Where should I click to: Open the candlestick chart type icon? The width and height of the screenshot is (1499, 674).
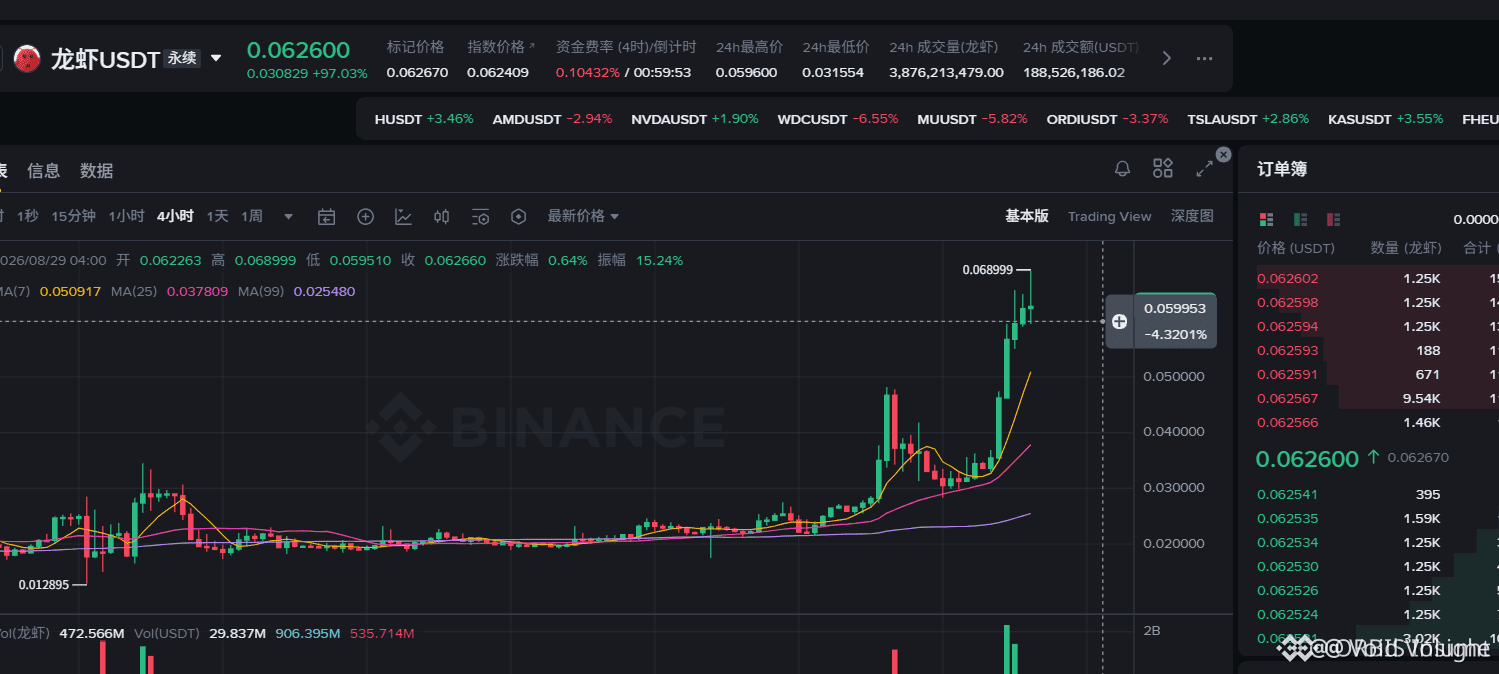point(441,216)
